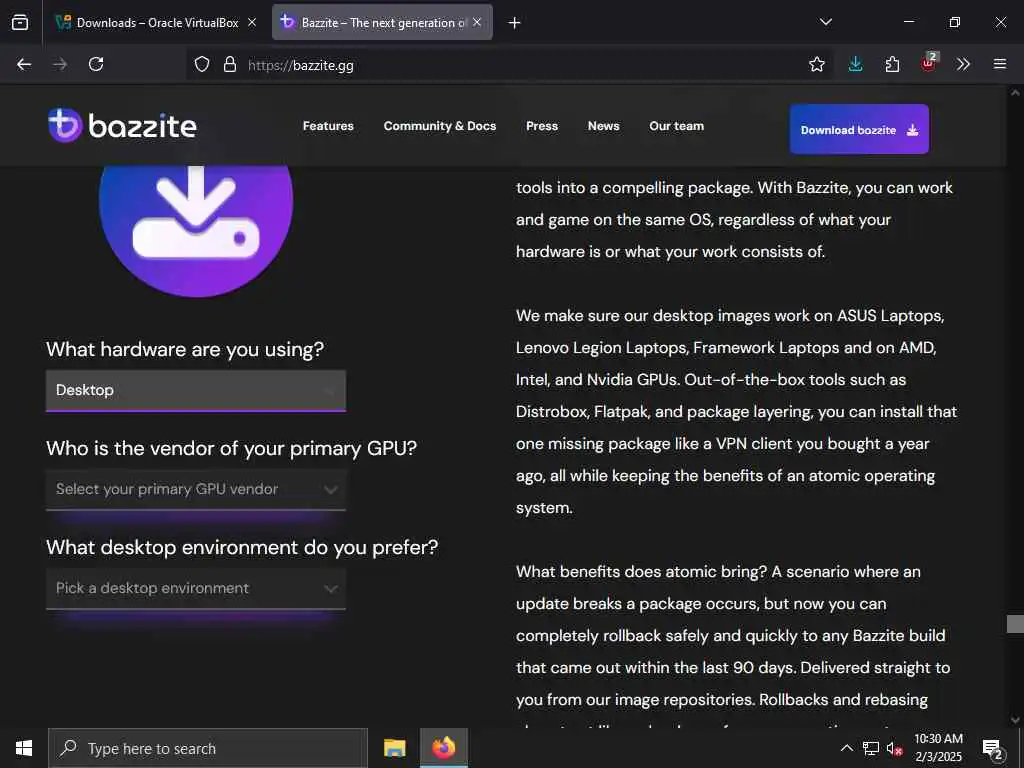Open the Firefox downloads panel
The width and height of the screenshot is (1024, 768).
856,64
